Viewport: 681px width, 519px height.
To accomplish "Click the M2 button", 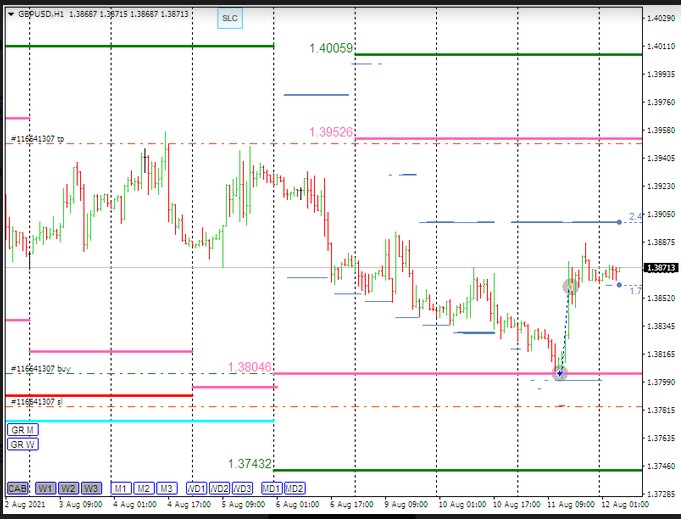I will pyautogui.click(x=144, y=488).
